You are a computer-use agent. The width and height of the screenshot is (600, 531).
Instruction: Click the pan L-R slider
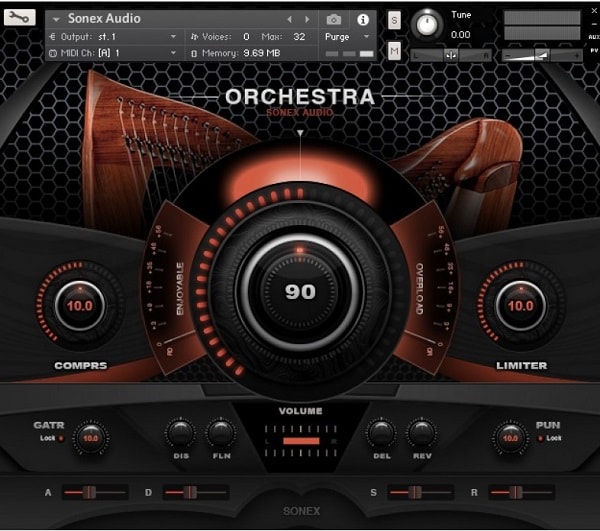coord(451,55)
